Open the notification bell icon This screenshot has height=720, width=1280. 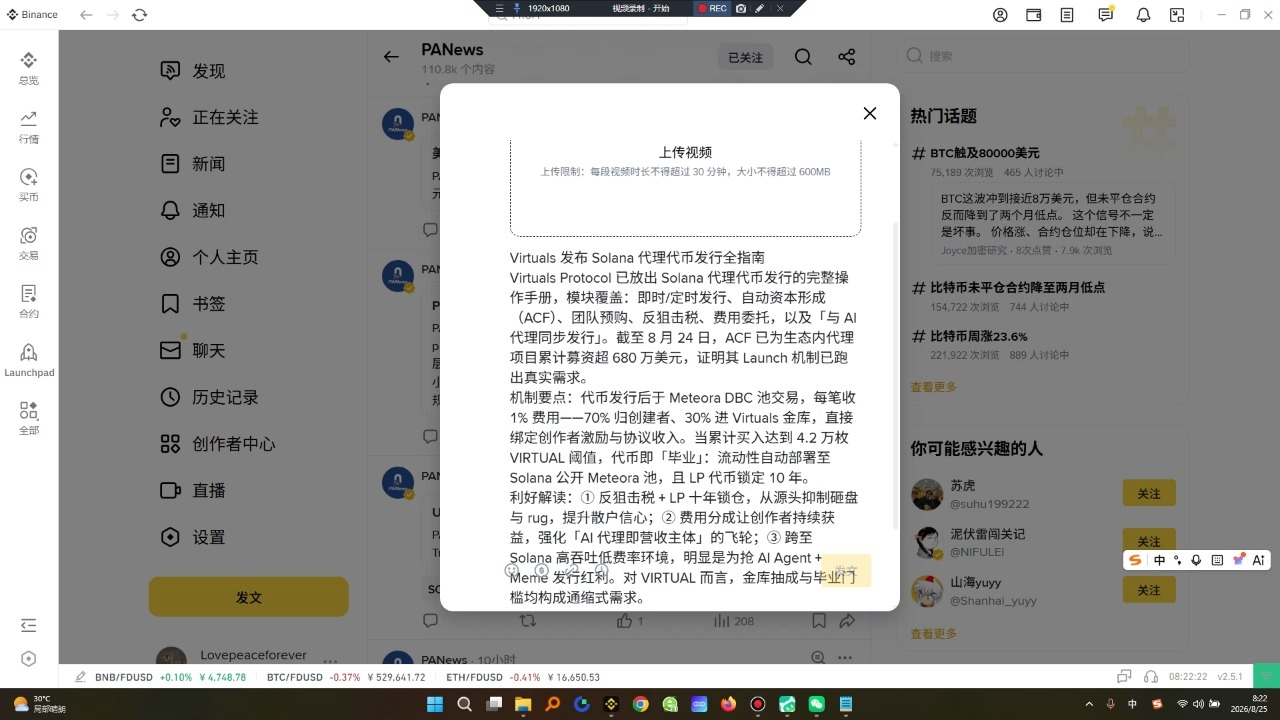(x=1143, y=15)
